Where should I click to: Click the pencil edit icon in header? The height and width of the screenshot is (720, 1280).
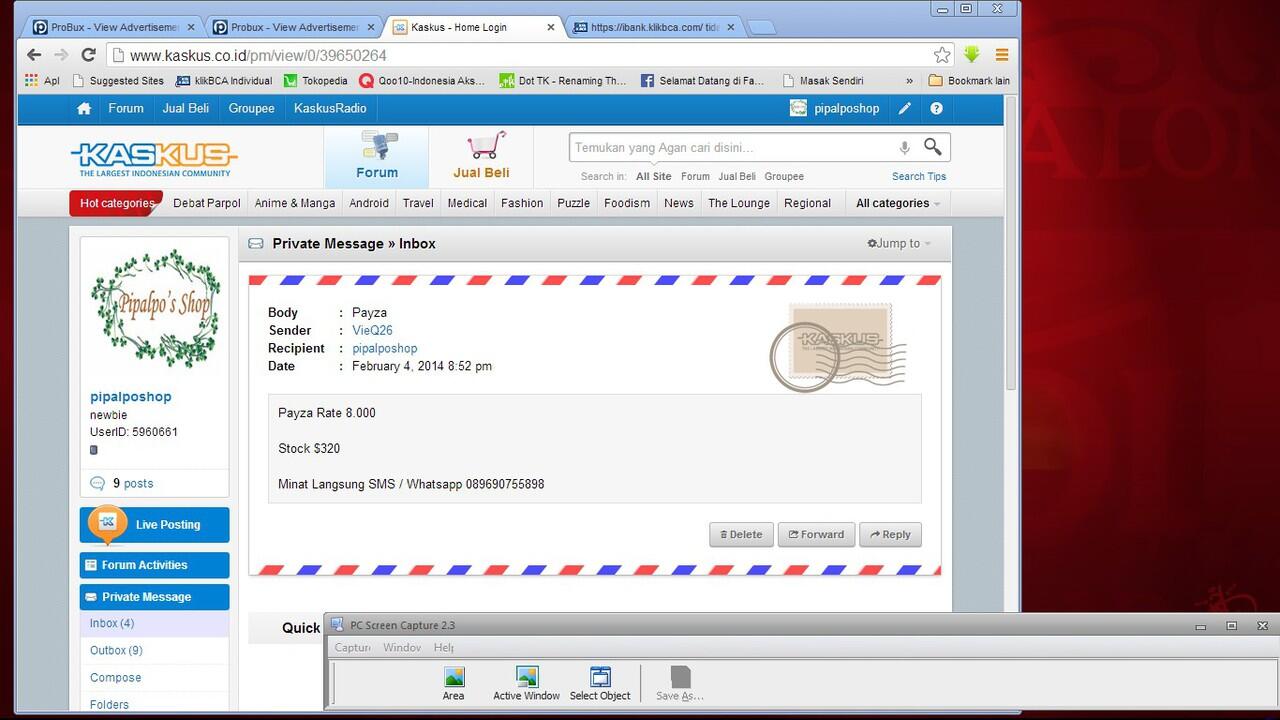coord(904,109)
